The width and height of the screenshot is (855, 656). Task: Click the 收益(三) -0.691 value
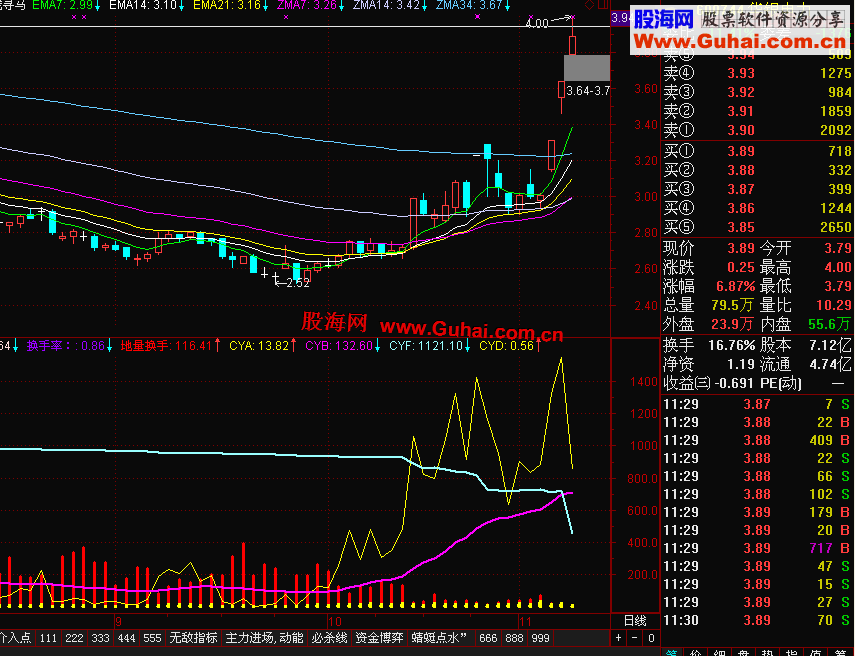pyautogui.click(x=736, y=383)
